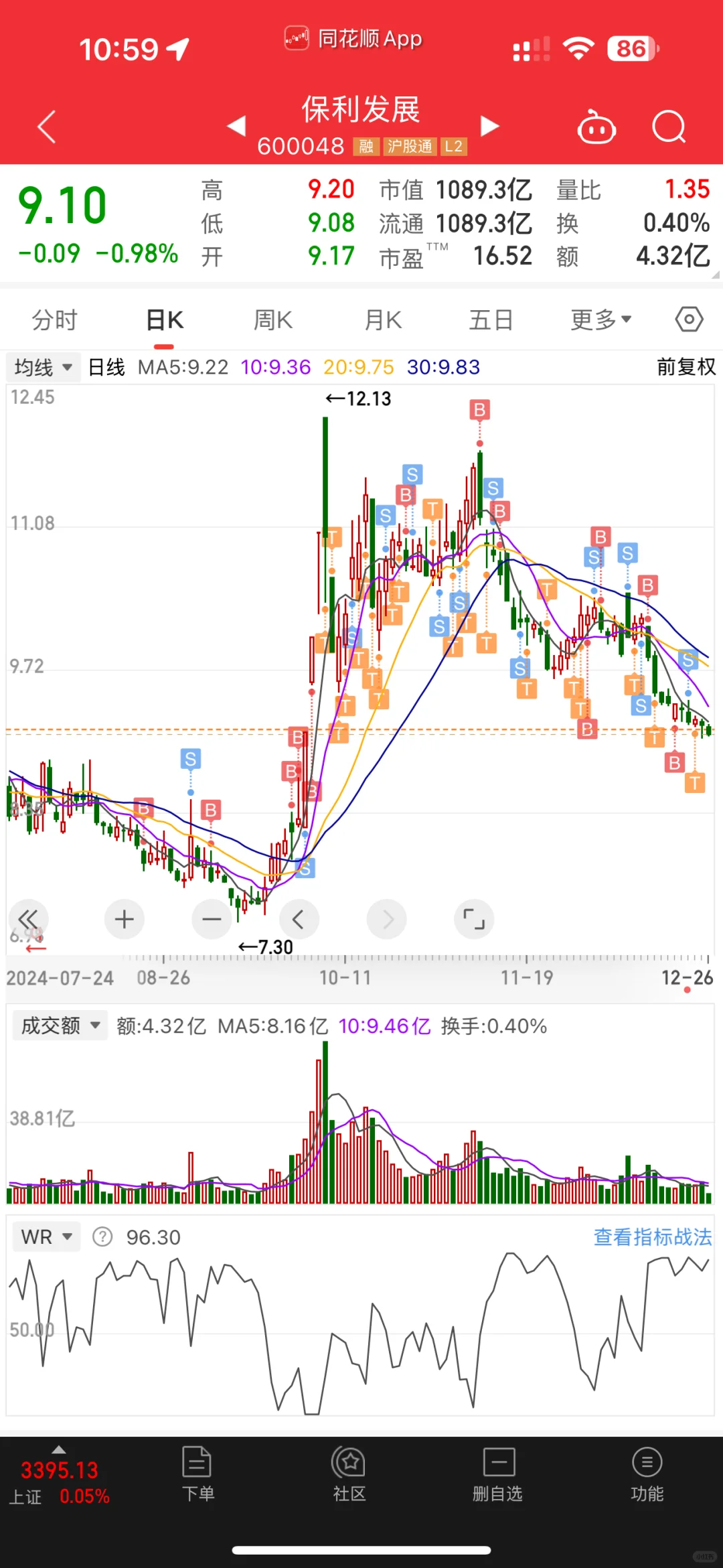This screenshot has height=1568, width=723.
Task: Open WR indicator help question mark
Action: pyautogui.click(x=102, y=1236)
